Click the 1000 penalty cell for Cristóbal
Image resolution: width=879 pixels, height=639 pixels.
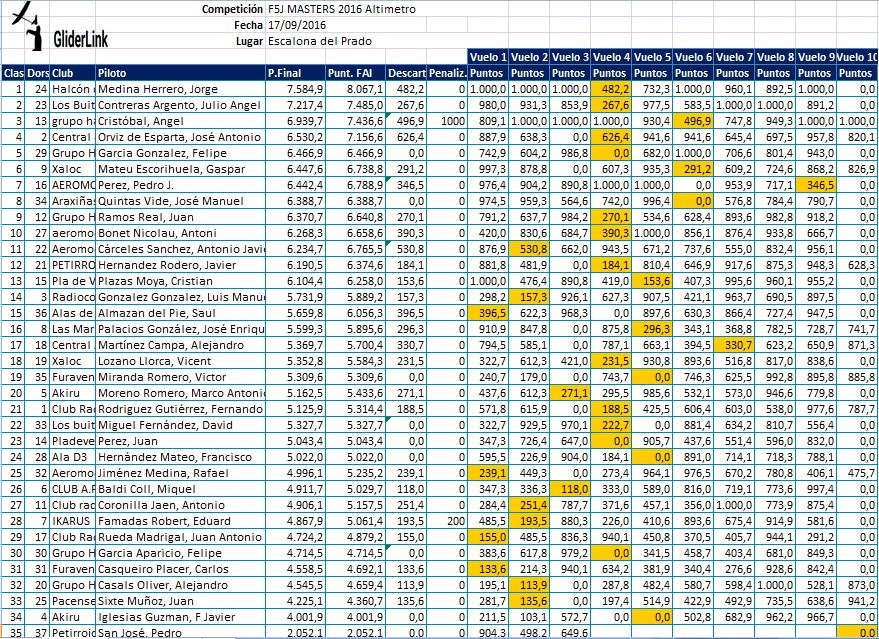tap(447, 121)
